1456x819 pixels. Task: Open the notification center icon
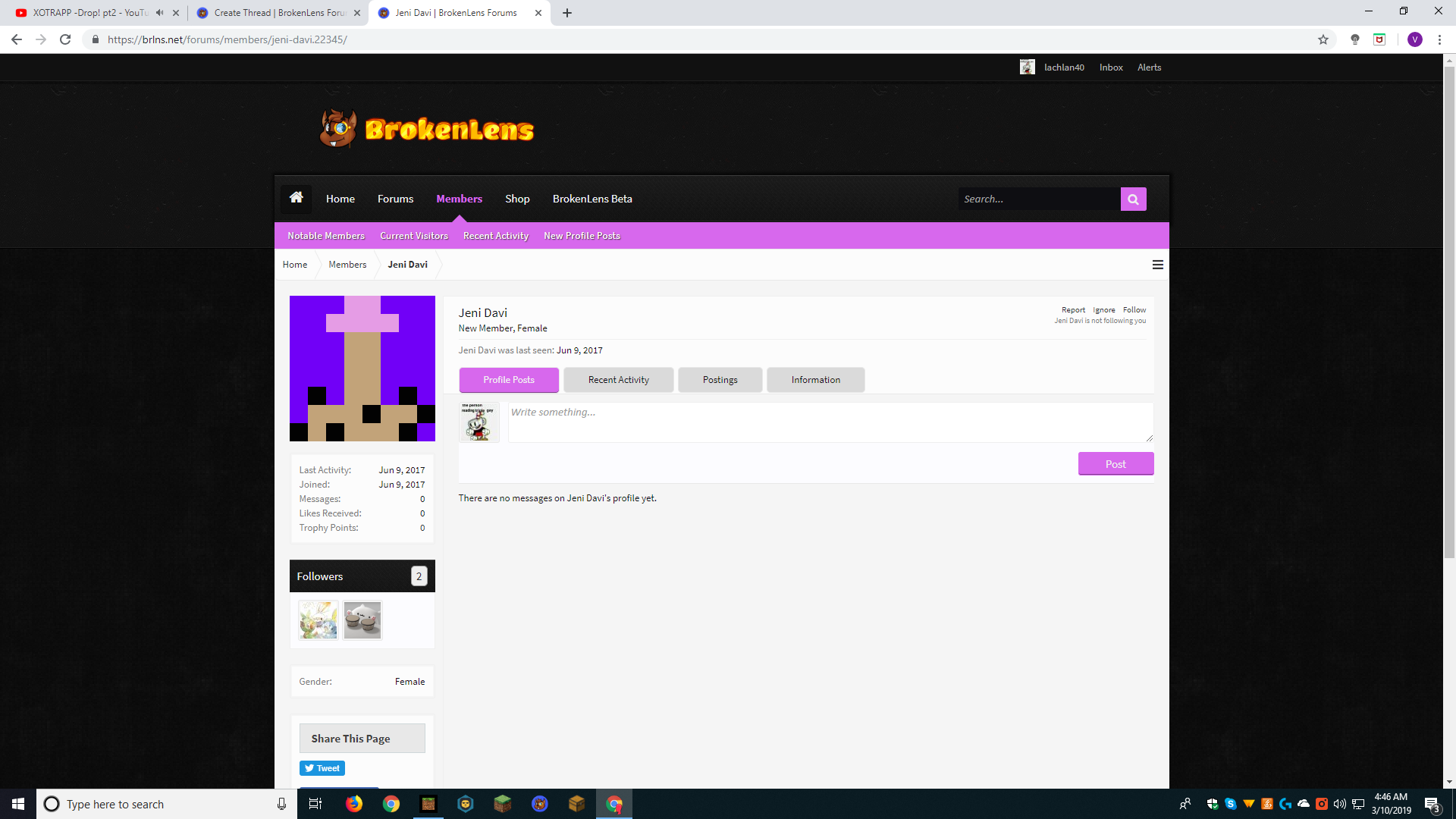[x=1432, y=804]
